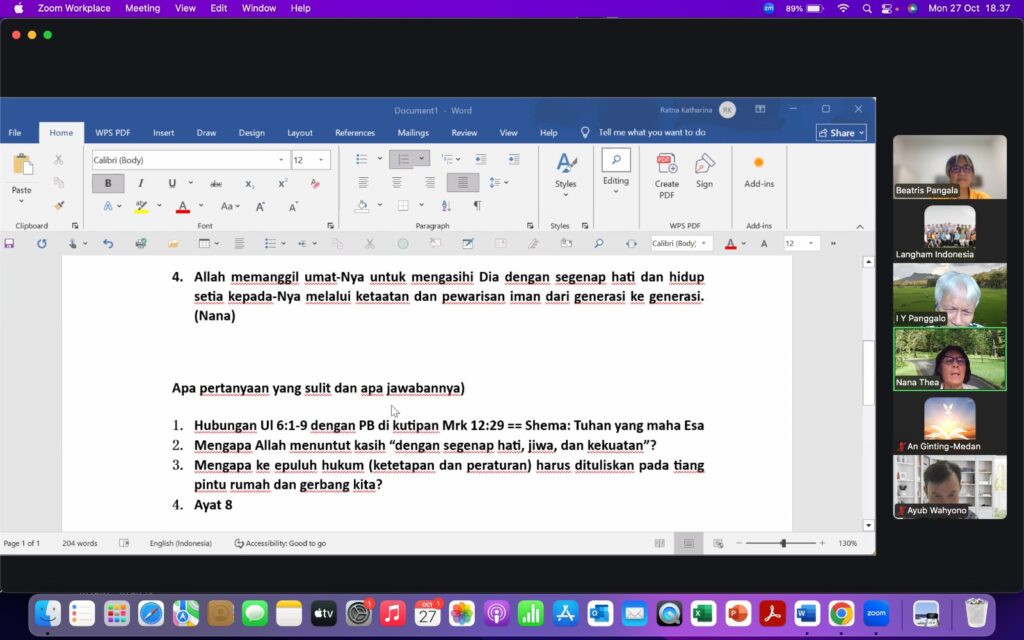Click the Paste clipboard icon
Screen dimensions: 1024x640
tap(22, 166)
